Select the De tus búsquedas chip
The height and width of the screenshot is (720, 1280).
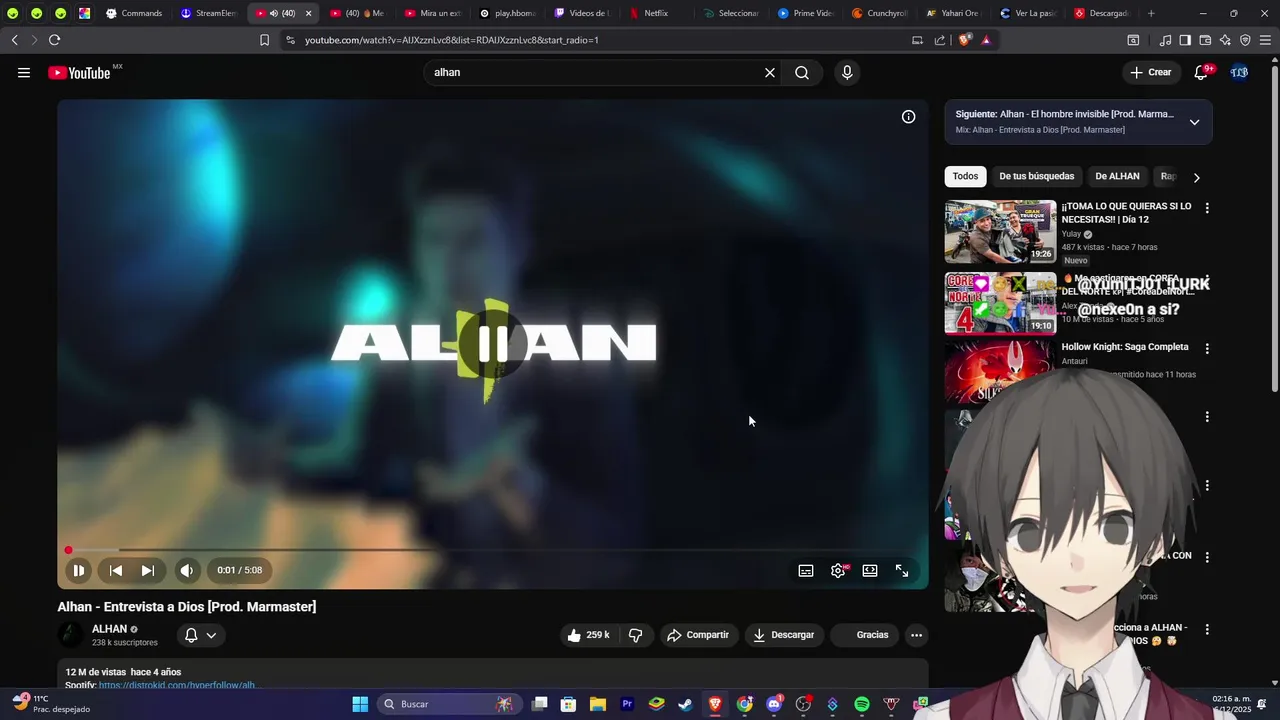[1037, 176]
